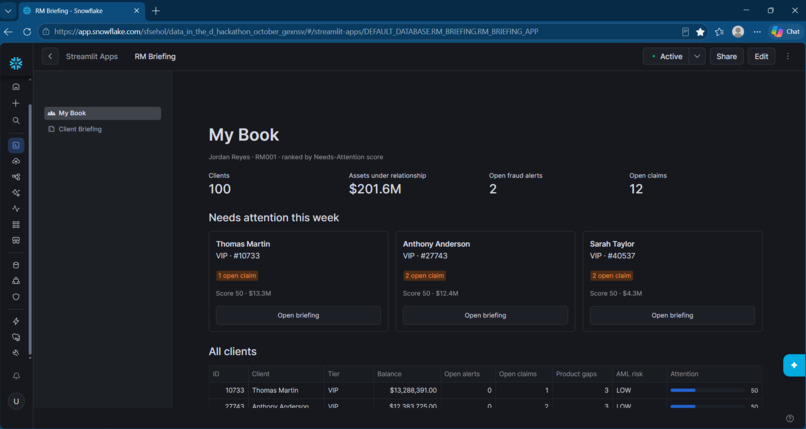
Task: Open the database cylinder Catalog icon
Action: (x=16, y=266)
